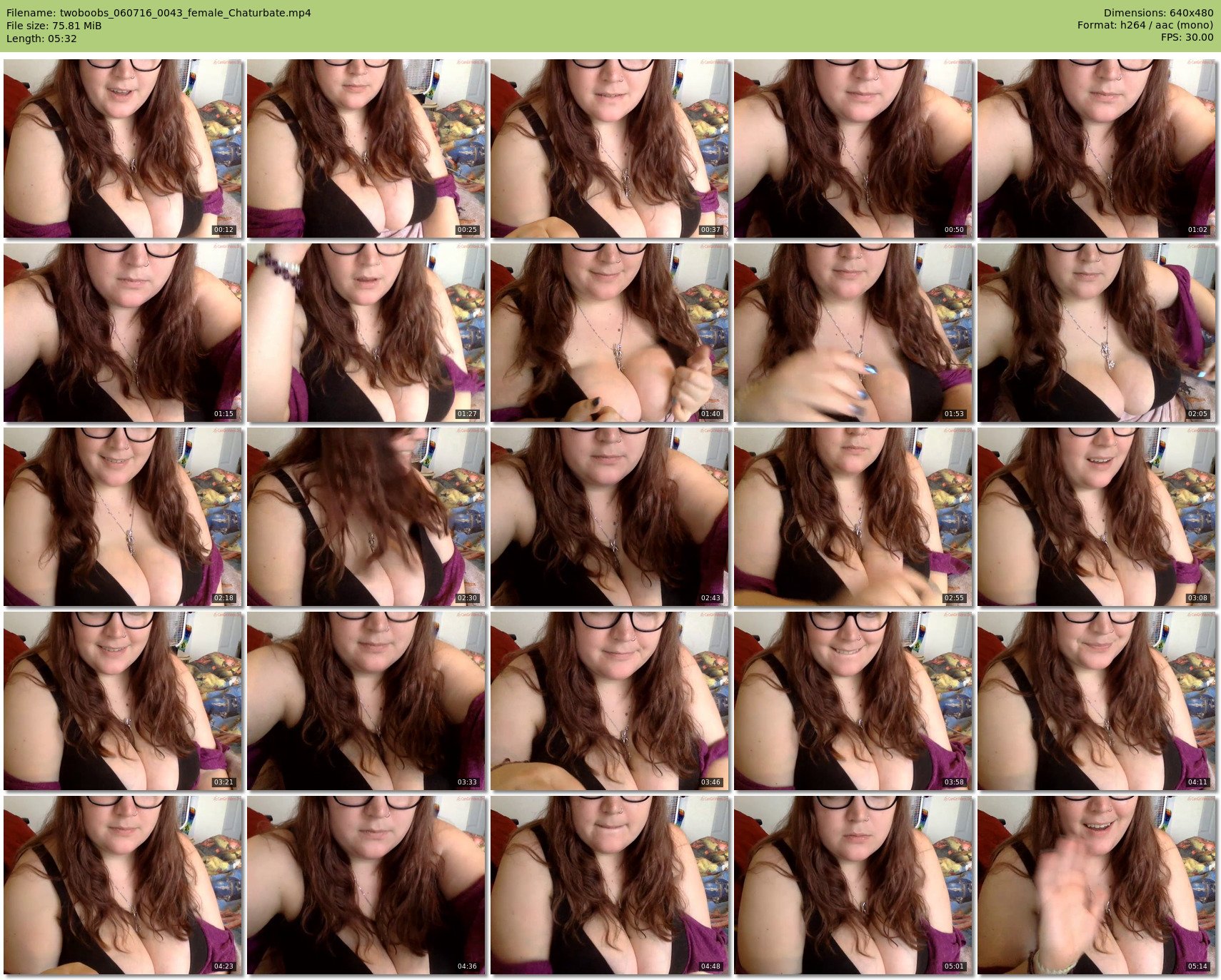
Task: Open the frame marked 02:18
Action: click(x=122, y=517)
